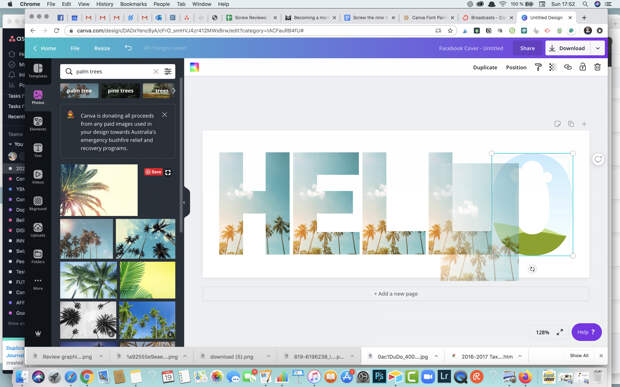Expand the Download options arrow

point(598,48)
